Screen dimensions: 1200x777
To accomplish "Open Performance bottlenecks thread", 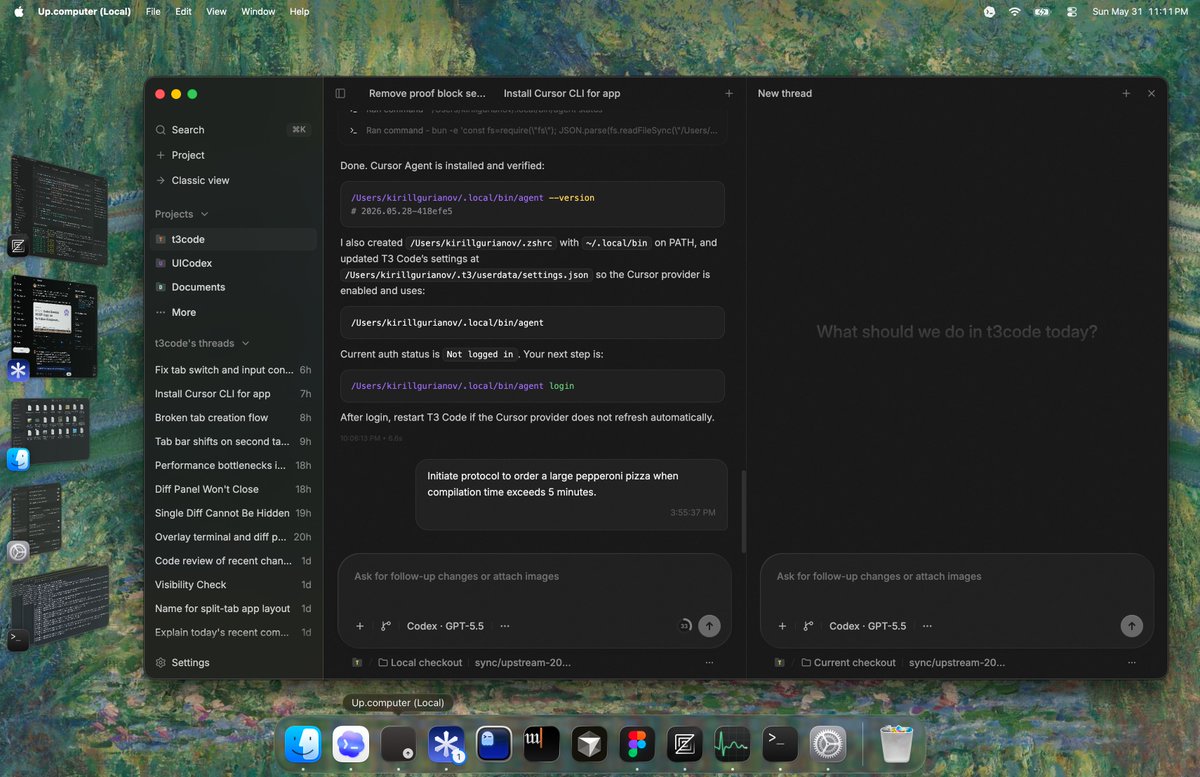I will click(232, 465).
